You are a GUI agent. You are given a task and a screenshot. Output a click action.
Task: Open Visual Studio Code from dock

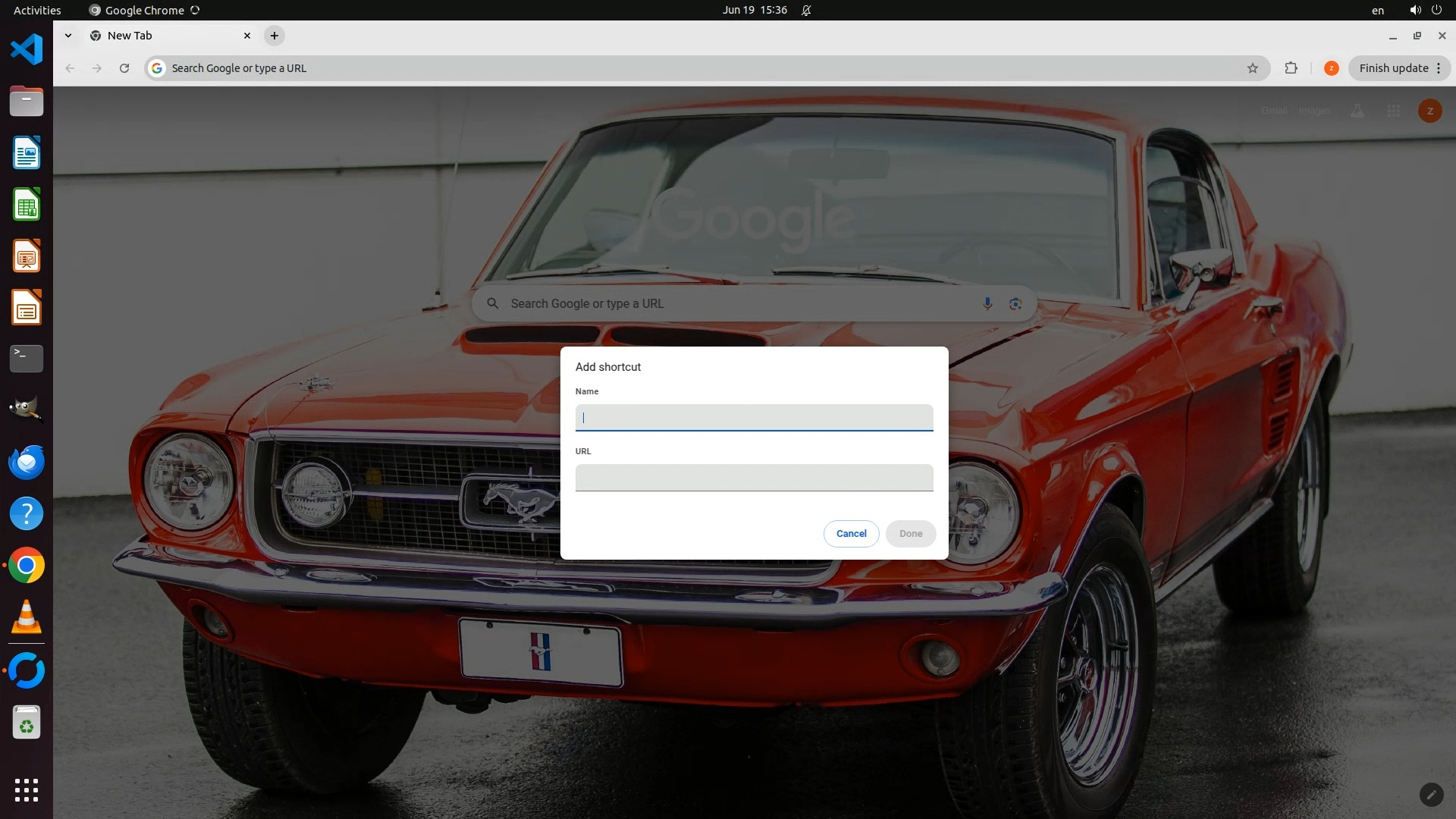[27, 50]
